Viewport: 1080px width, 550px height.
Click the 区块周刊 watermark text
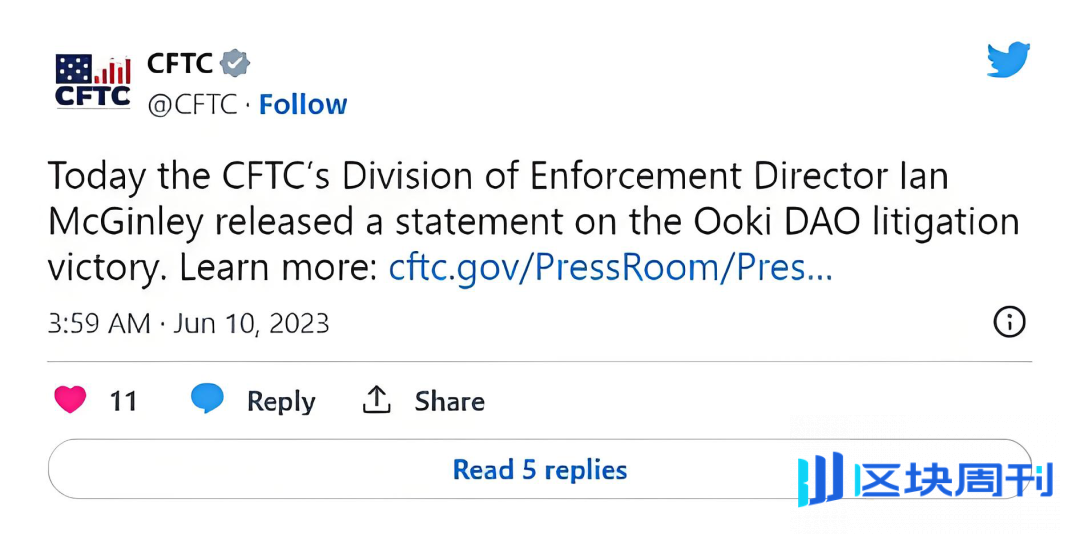coord(953,480)
